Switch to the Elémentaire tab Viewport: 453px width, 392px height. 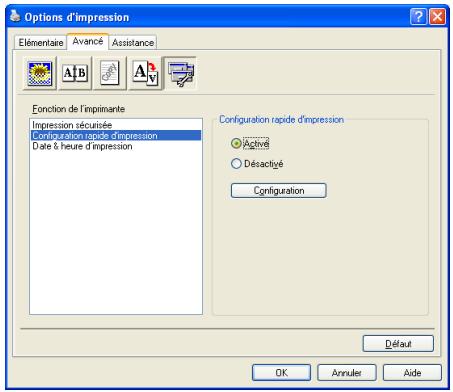41,43
